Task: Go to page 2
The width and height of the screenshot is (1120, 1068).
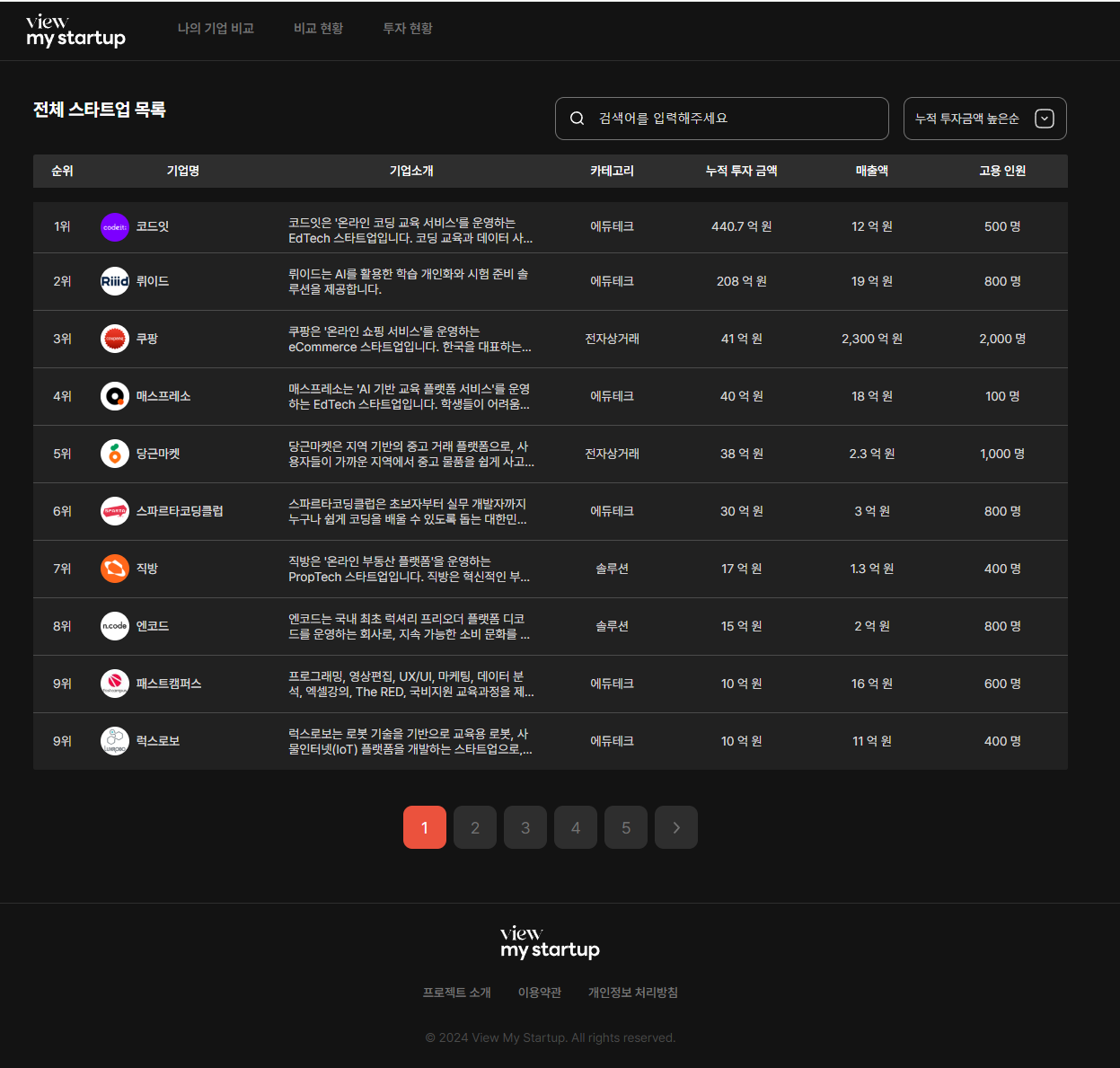Action: pyautogui.click(x=475, y=827)
